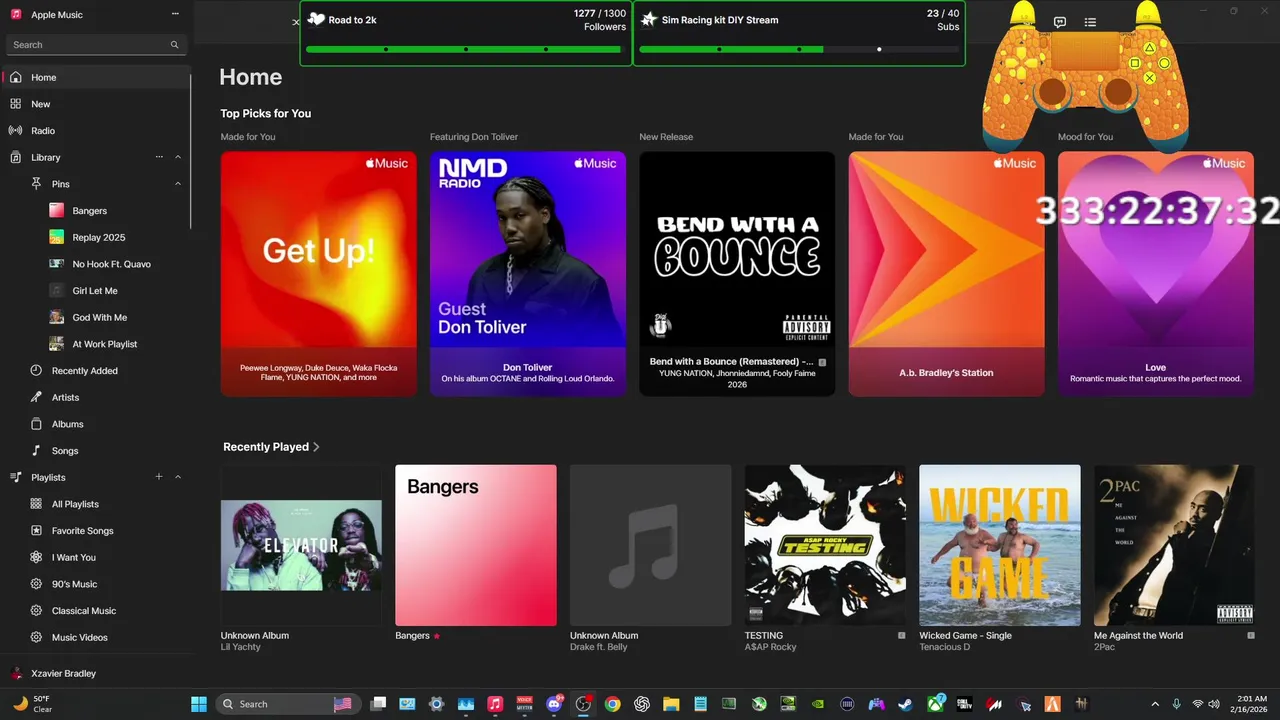This screenshot has width=1280, height=720.
Task: Open Wicked Game single artwork
Action: coord(1000,545)
